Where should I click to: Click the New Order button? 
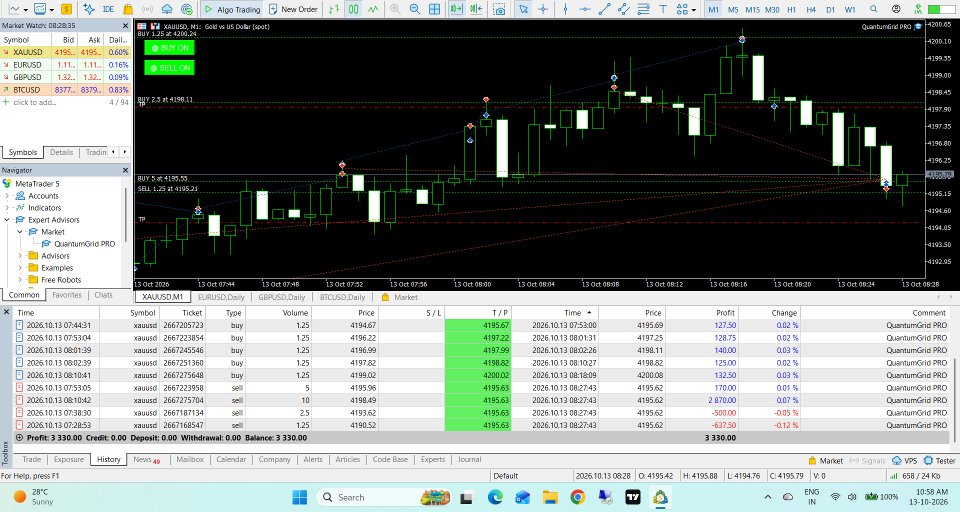293,9
